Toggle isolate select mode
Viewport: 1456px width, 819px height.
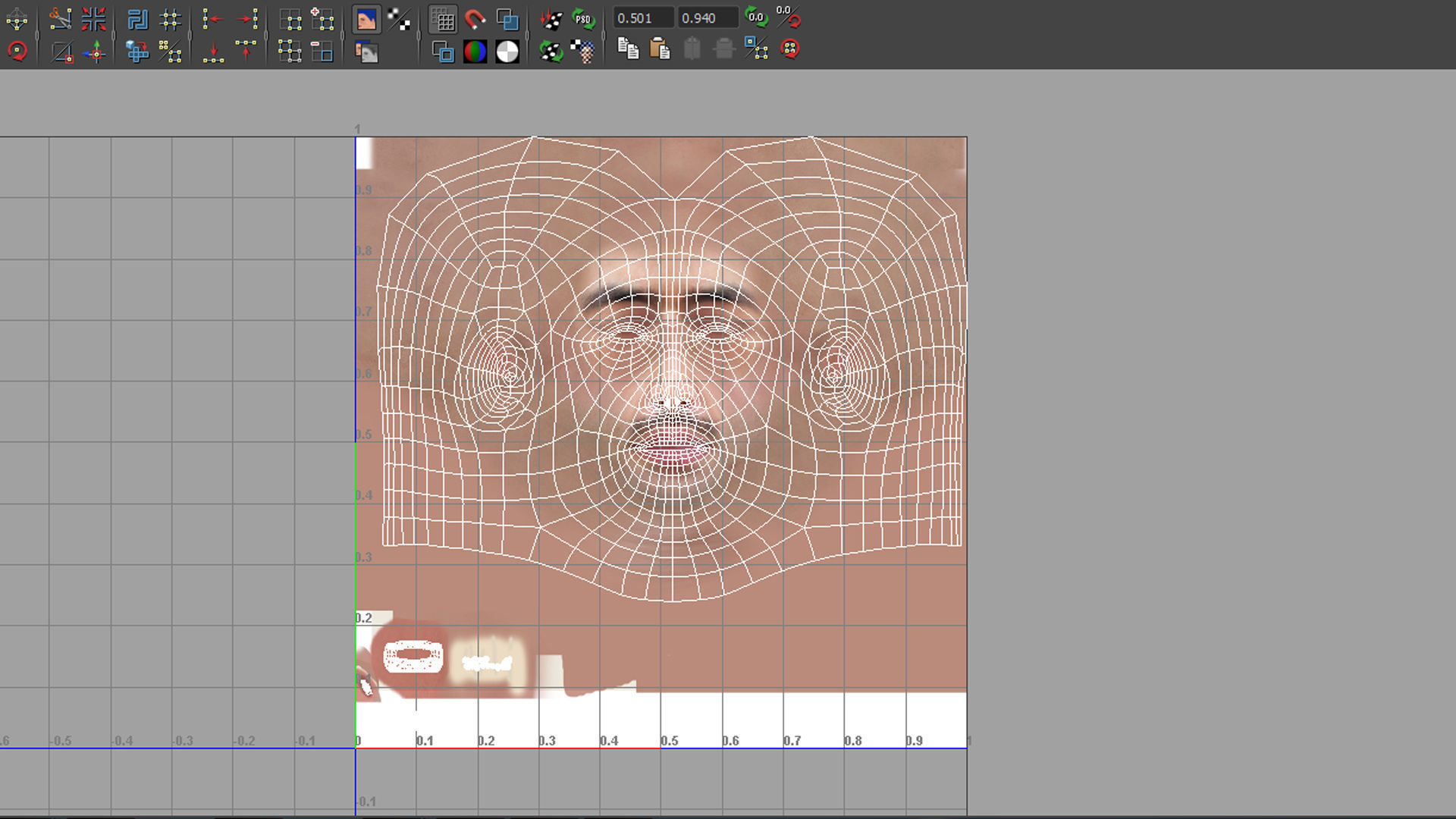(290, 18)
